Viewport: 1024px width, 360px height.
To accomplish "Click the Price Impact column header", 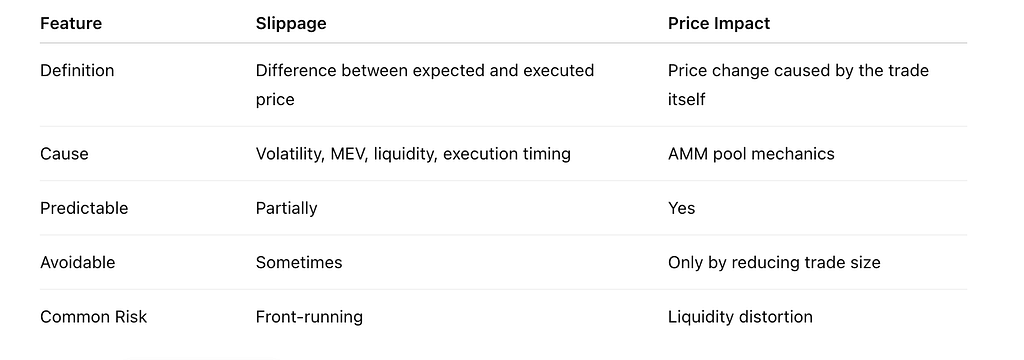I will (718, 24).
